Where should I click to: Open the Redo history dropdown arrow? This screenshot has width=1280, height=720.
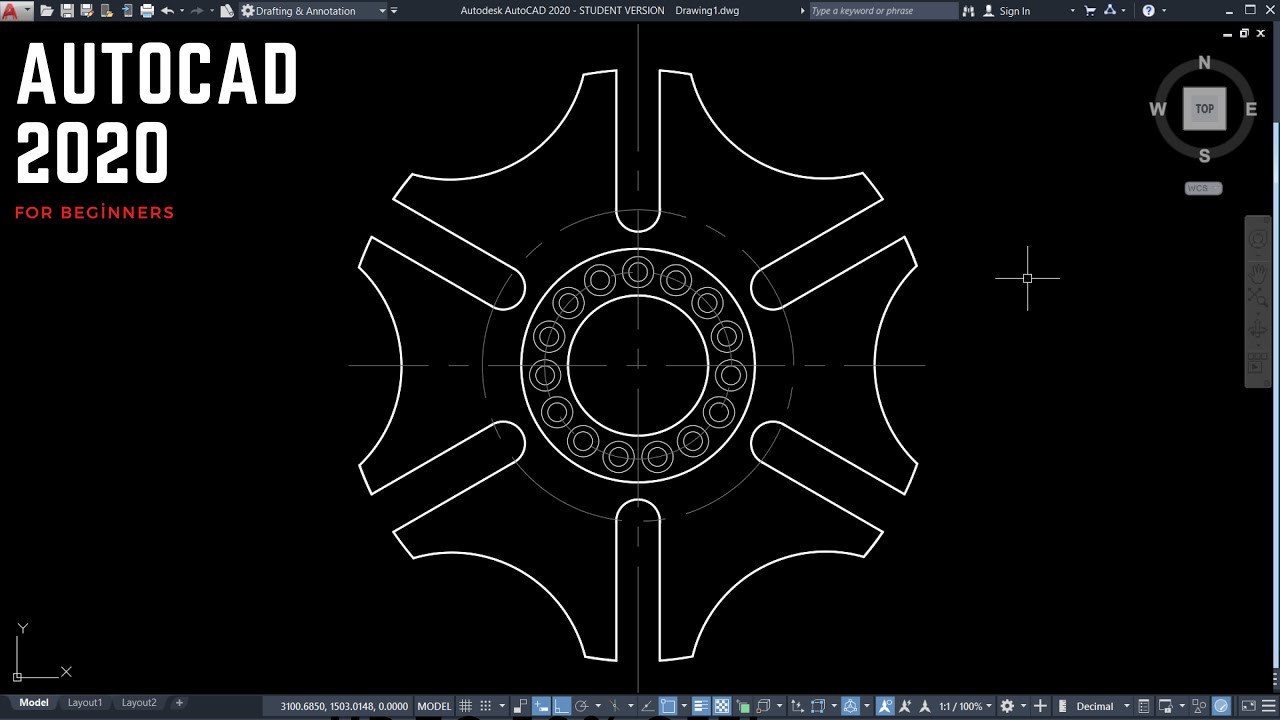211,11
